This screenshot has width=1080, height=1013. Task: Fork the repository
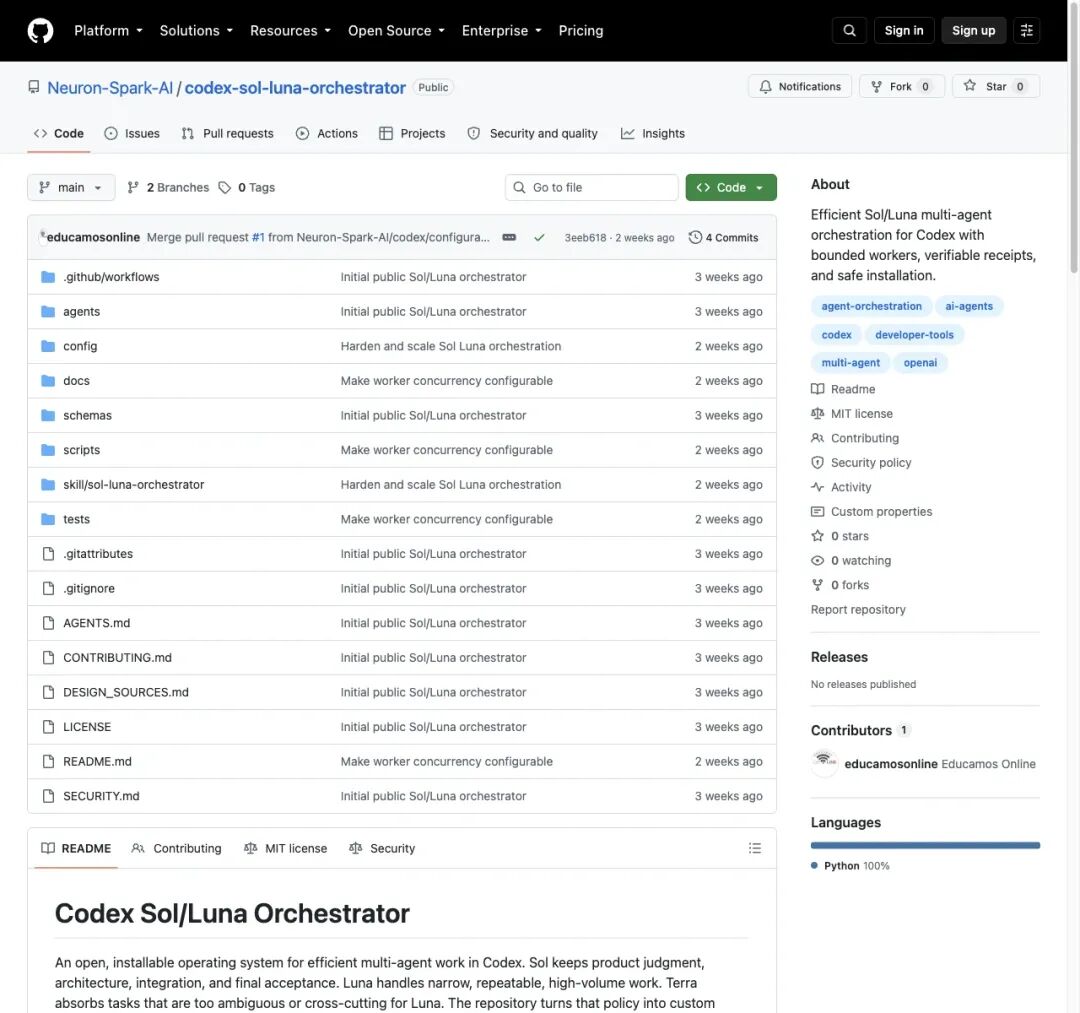point(901,86)
